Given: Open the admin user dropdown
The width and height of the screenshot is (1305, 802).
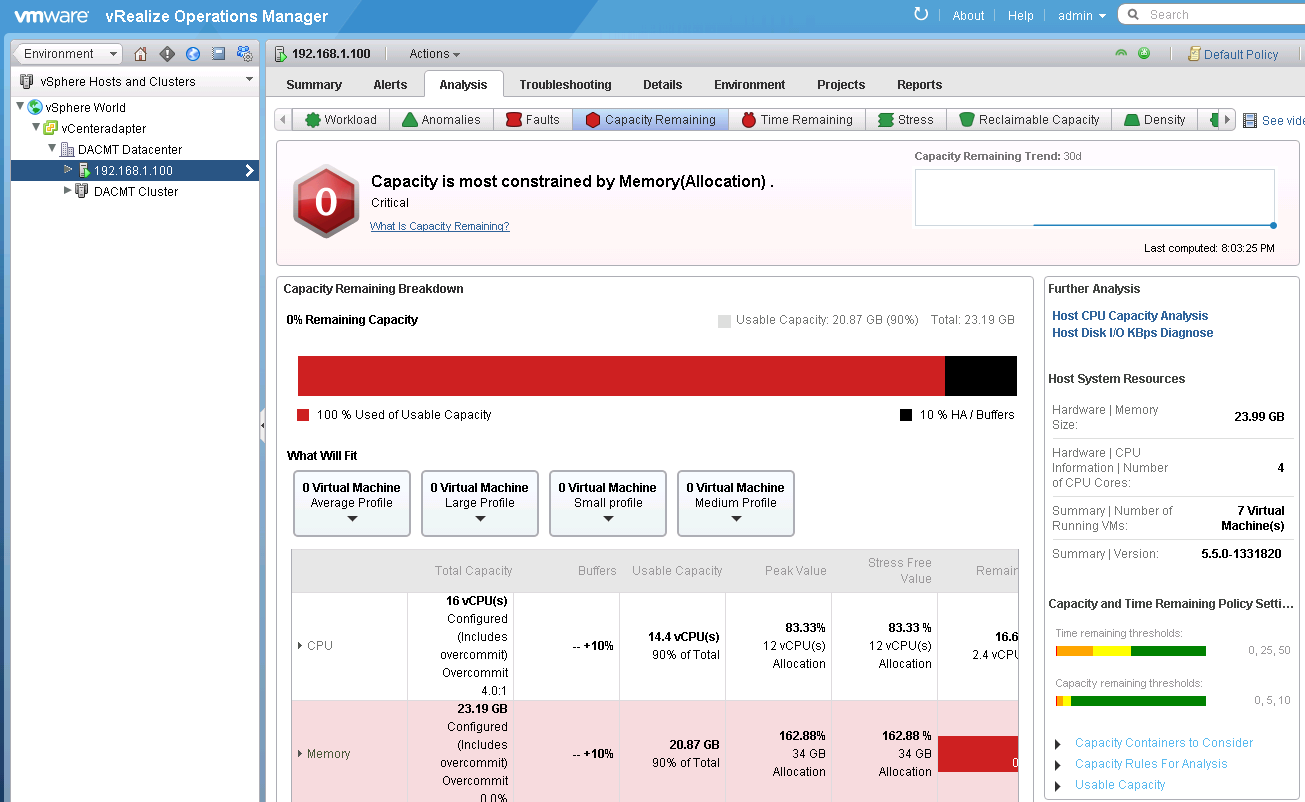Looking at the screenshot, I should [1082, 15].
